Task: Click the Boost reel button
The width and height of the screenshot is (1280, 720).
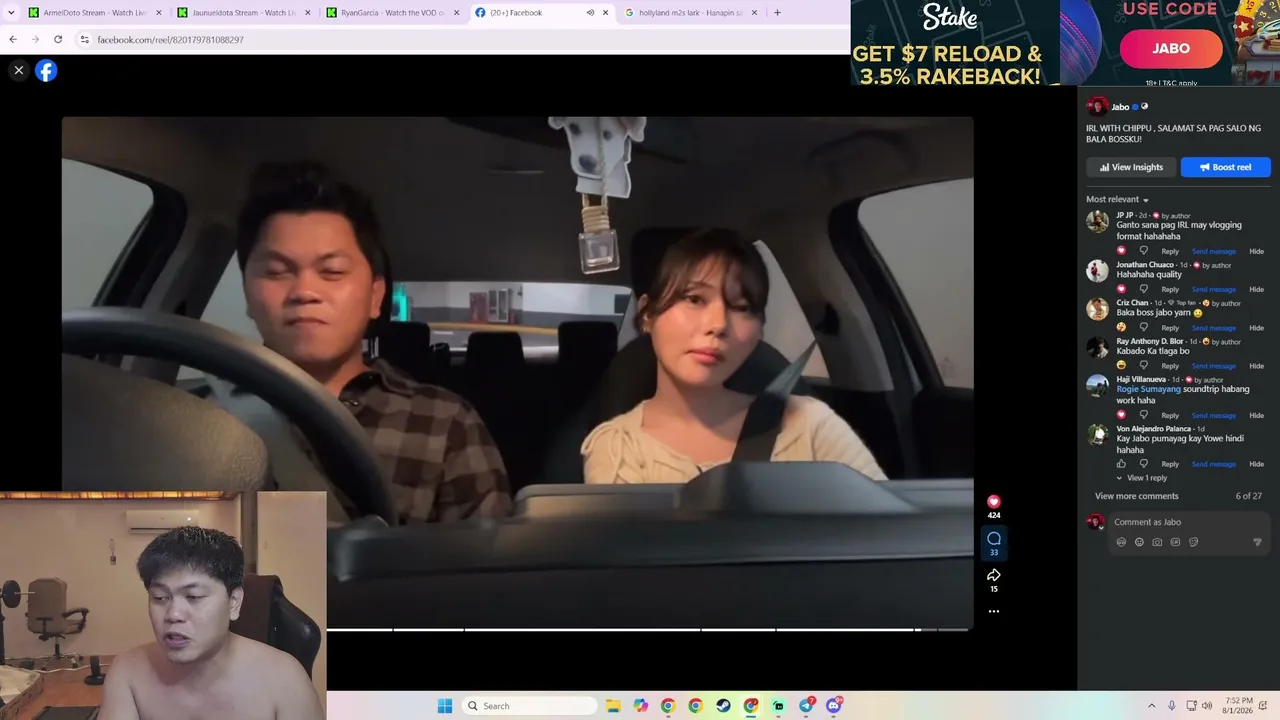Action: (1225, 167)
